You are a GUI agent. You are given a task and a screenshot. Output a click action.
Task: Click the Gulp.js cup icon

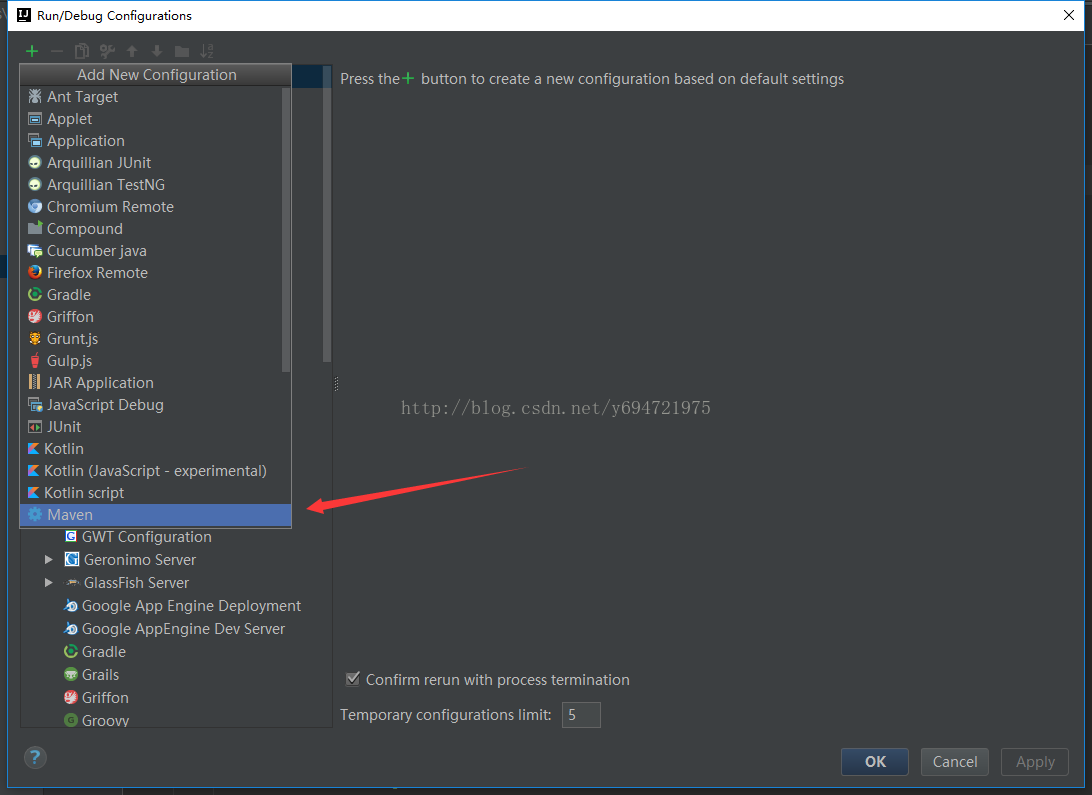(35, 361)
